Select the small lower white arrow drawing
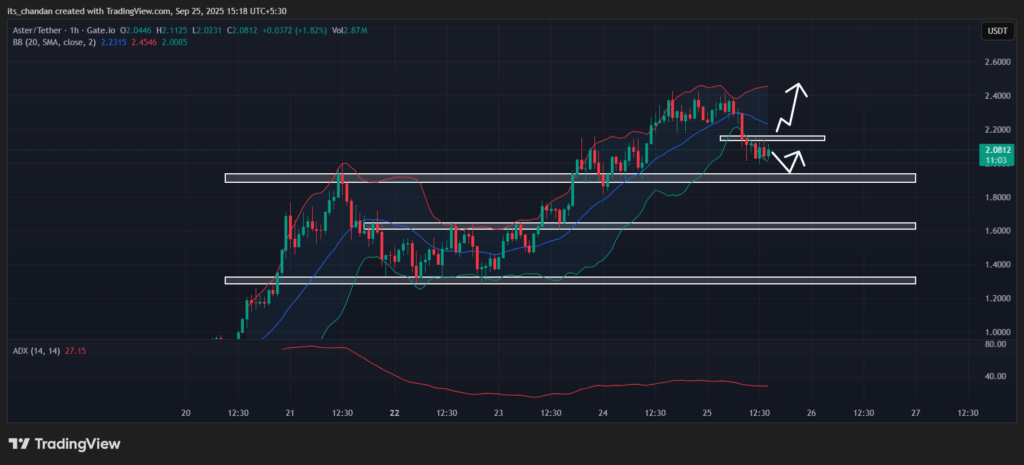The height and width of the screenshot is (465, 1024). click(790, 162)
